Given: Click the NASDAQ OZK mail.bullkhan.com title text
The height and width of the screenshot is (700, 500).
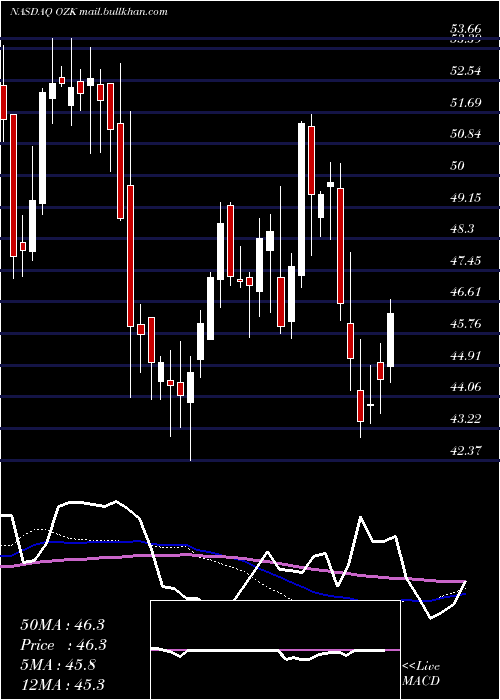Looking at the screenshot, I should [88, 12].
